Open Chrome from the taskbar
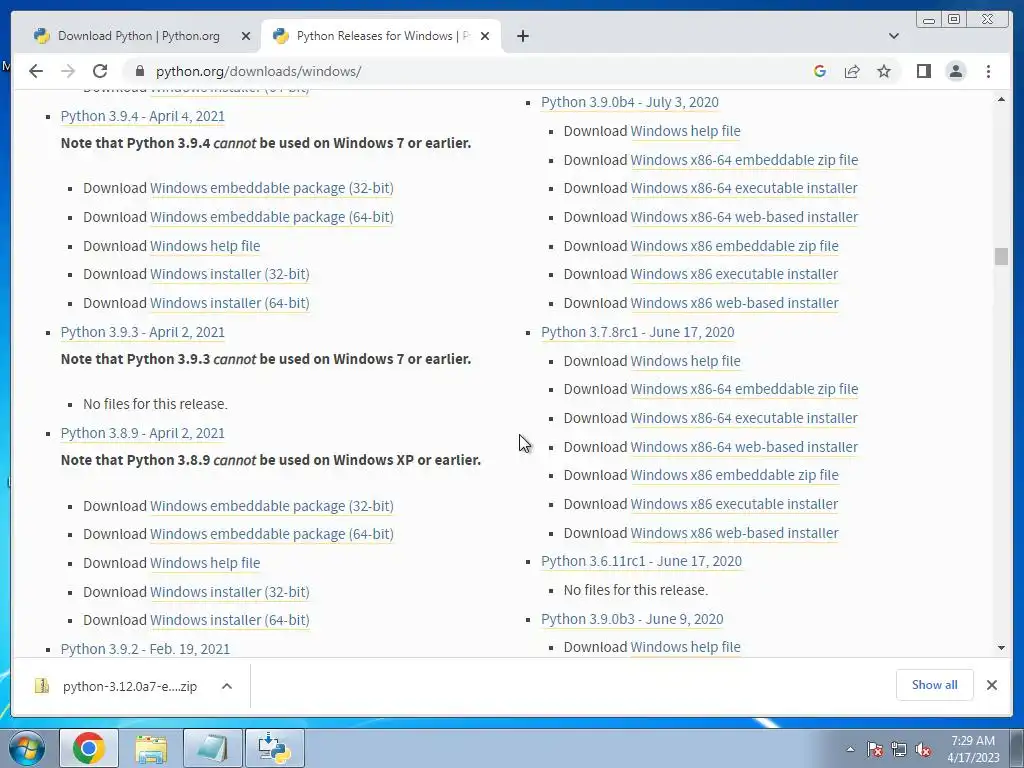1024x768 pixels. click(x=89, y=748)
